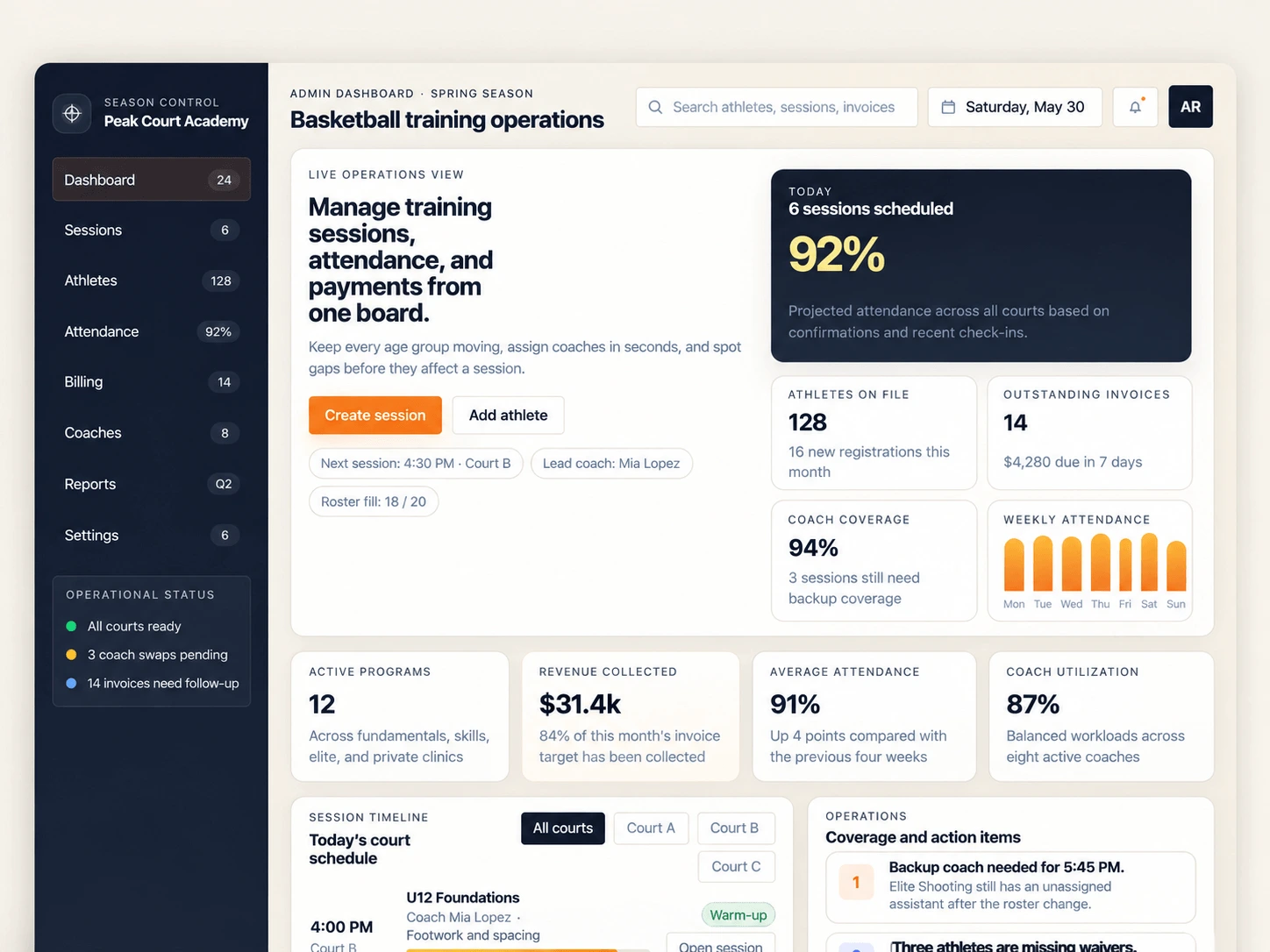Open the Coach Utilization 87% card
The height and width of the screenshot is (952, 1270).
pyautogui.click(x=1102, y=716)
